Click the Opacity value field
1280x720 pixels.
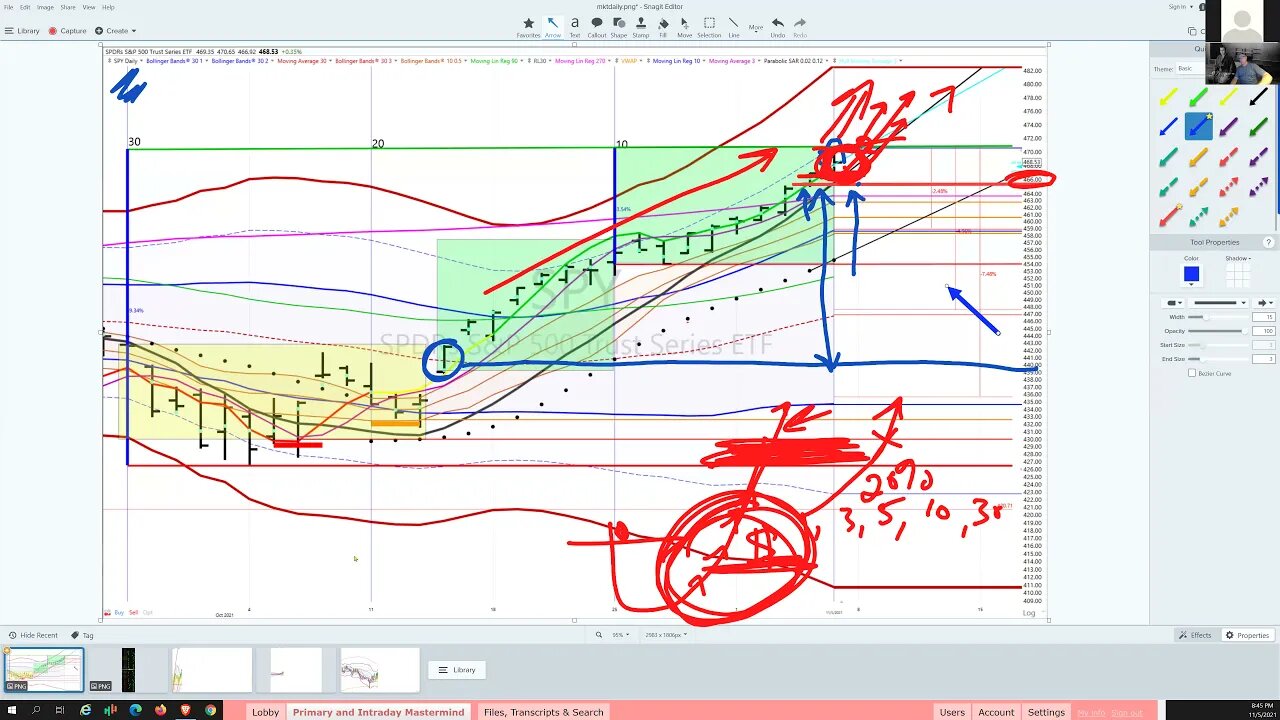[x=1265, y=331]
